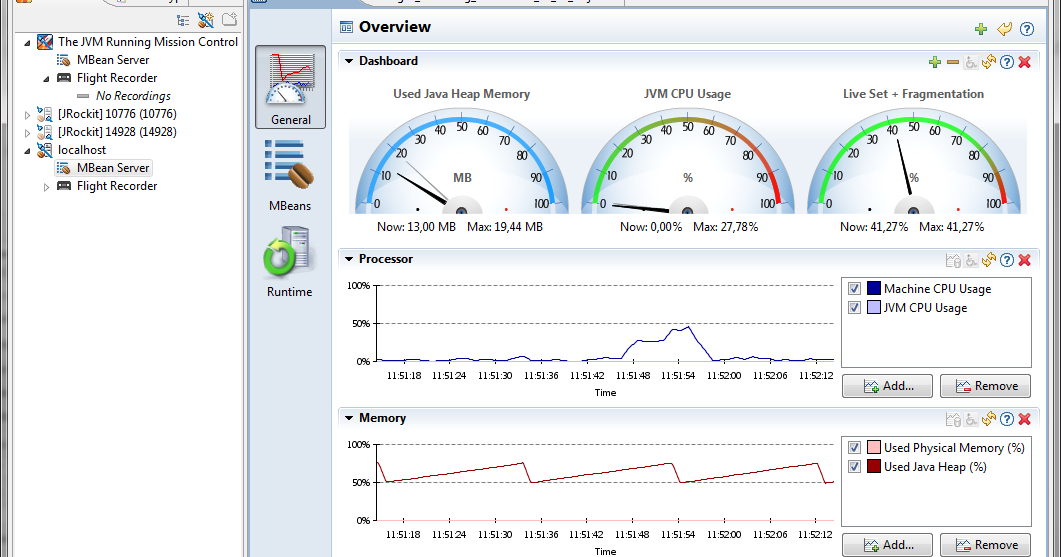Click the Processor CPU usage chart
The image size is (1061, 557).
[x=605, y=324]
